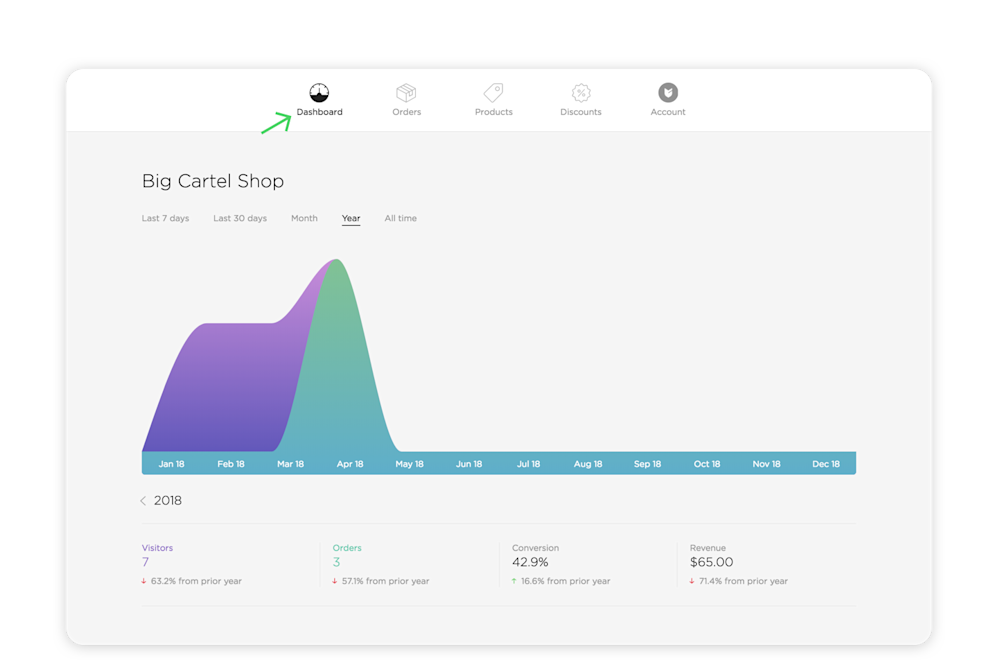Viewport: 998px width, 667px height.
Task: Click the Dec 18 axis label
Action: coord(826,464)
